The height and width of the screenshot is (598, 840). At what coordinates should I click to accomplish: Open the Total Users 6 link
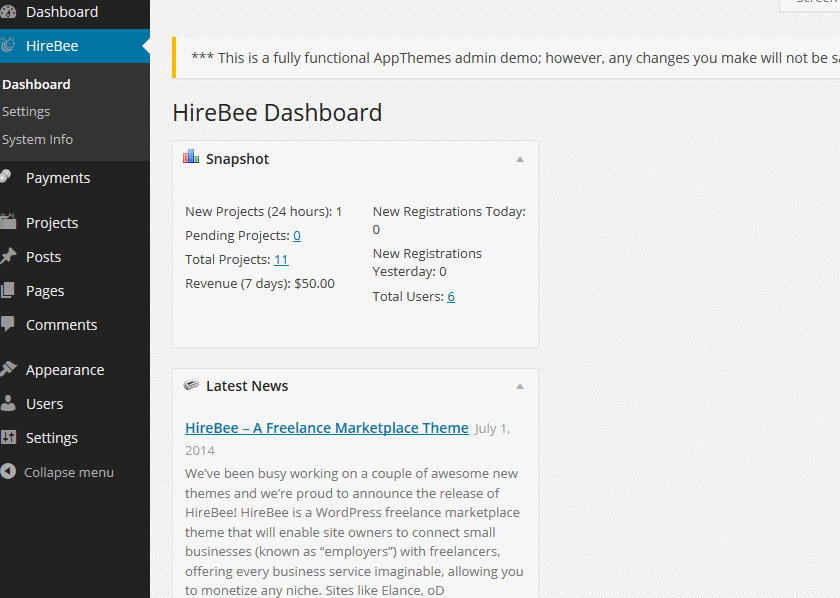click(x=451, y=296)
